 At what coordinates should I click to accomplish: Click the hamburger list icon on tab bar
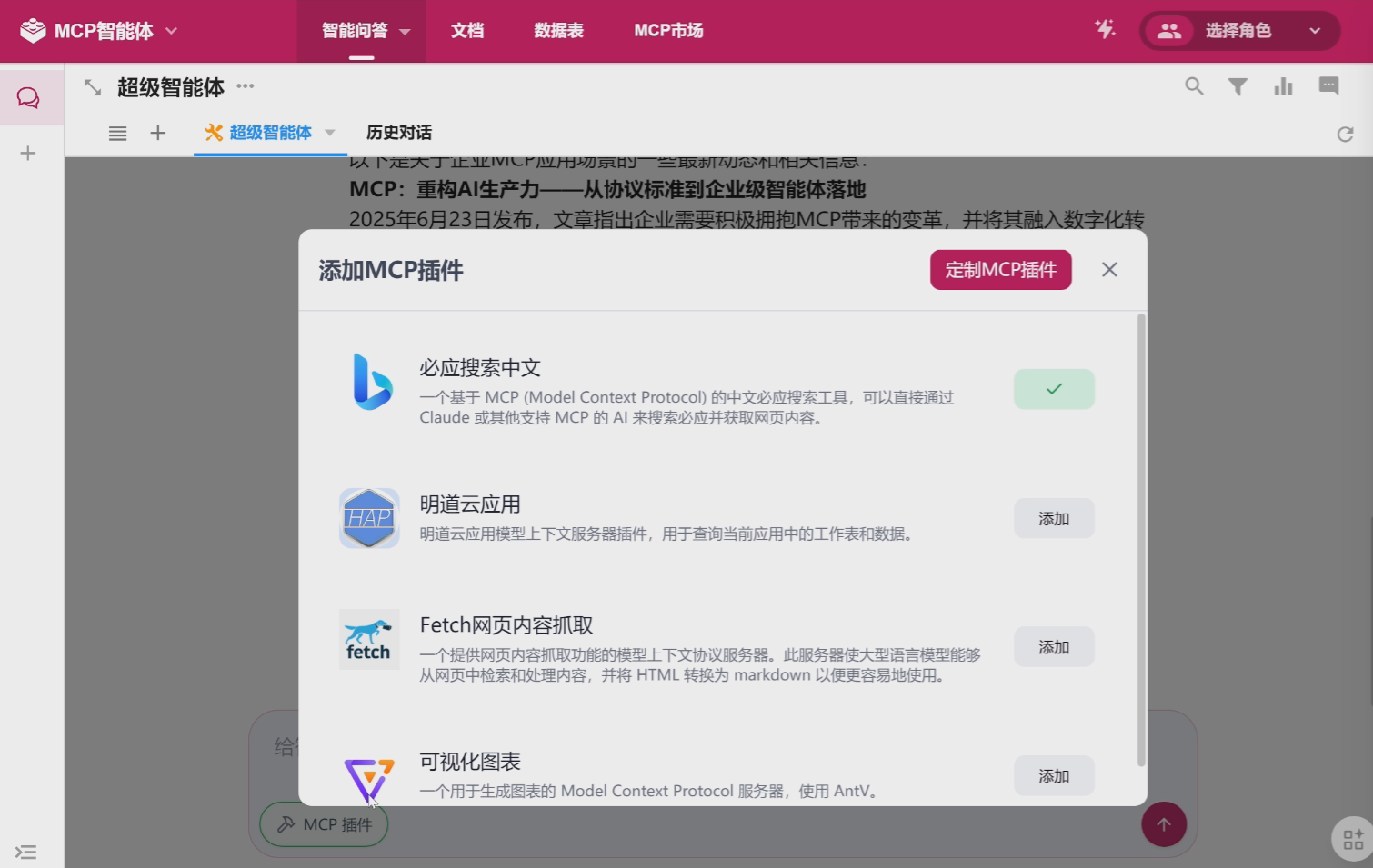click(x=117, y=134)
